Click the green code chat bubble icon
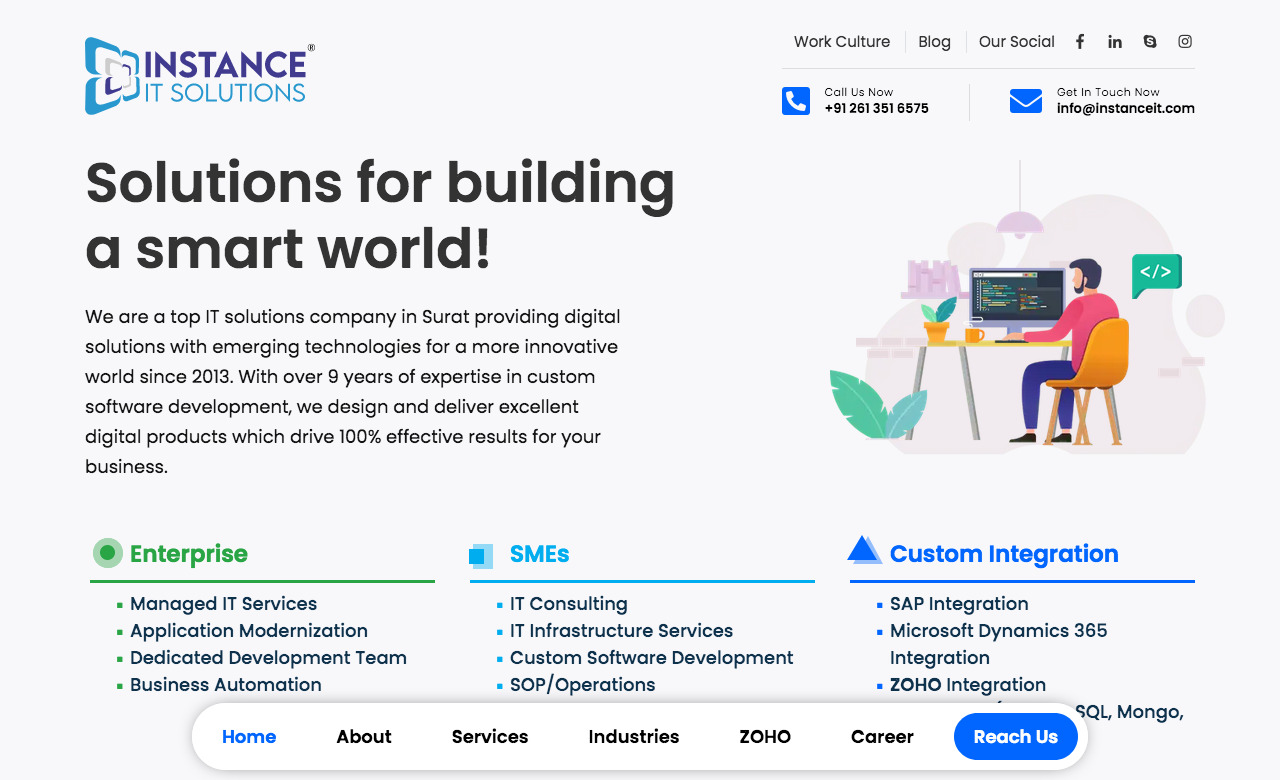The height and width of the screenshot is (780, 1280). [x=1156, y=273]
